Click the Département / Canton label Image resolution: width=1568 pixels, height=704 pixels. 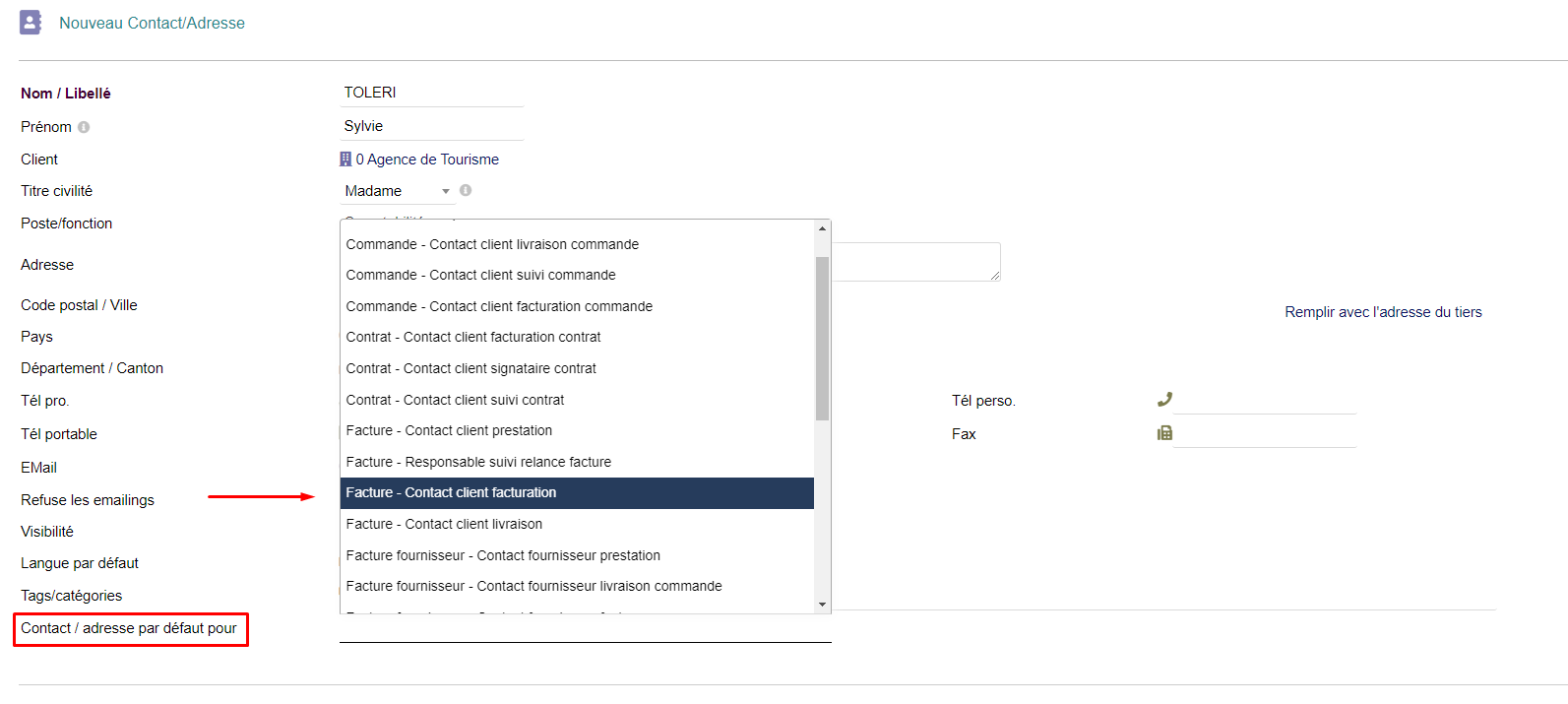tap(93, 368)
